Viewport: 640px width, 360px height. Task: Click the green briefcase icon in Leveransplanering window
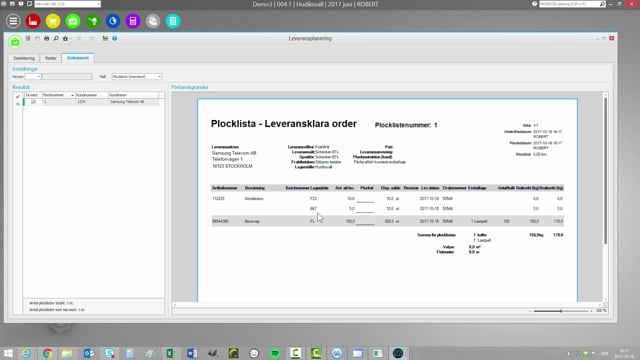coord(15,42)
